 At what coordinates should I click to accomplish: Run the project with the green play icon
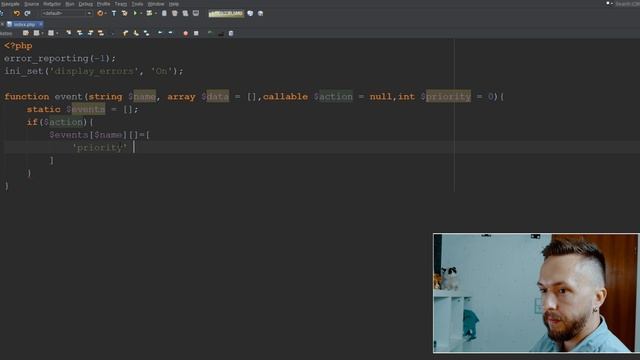coord(135,13)
